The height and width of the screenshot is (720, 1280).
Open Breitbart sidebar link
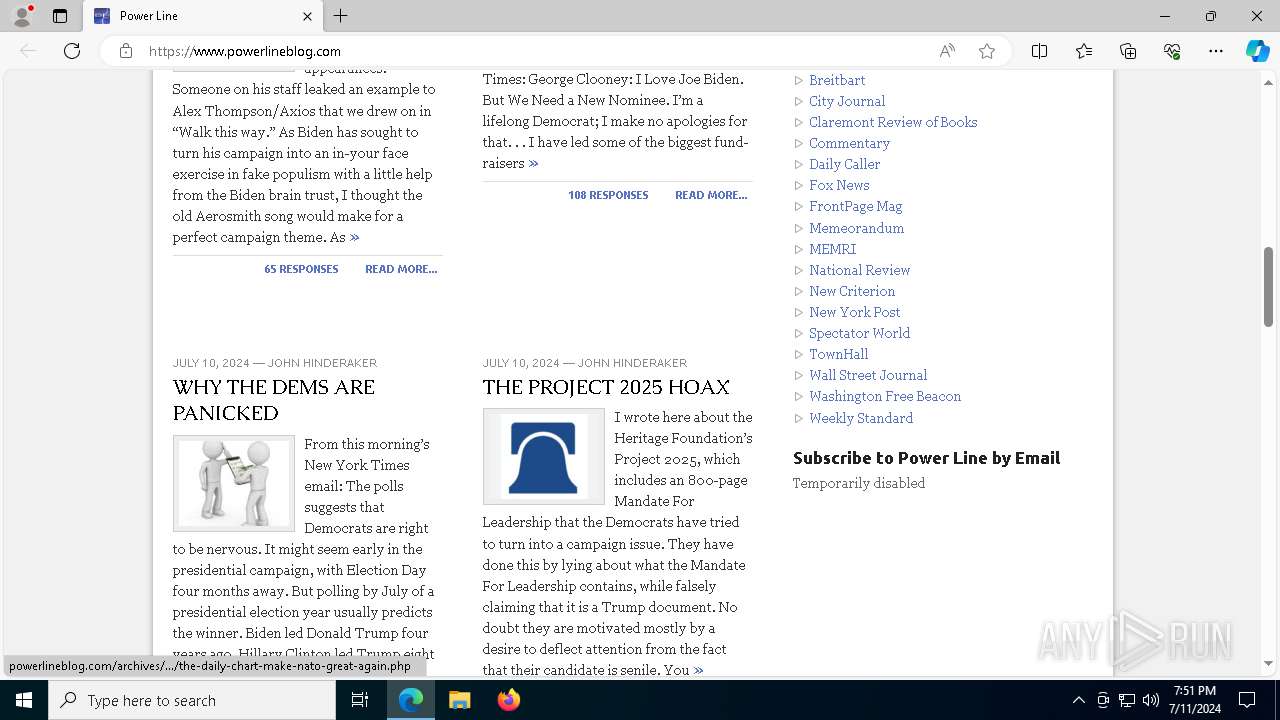837,80
